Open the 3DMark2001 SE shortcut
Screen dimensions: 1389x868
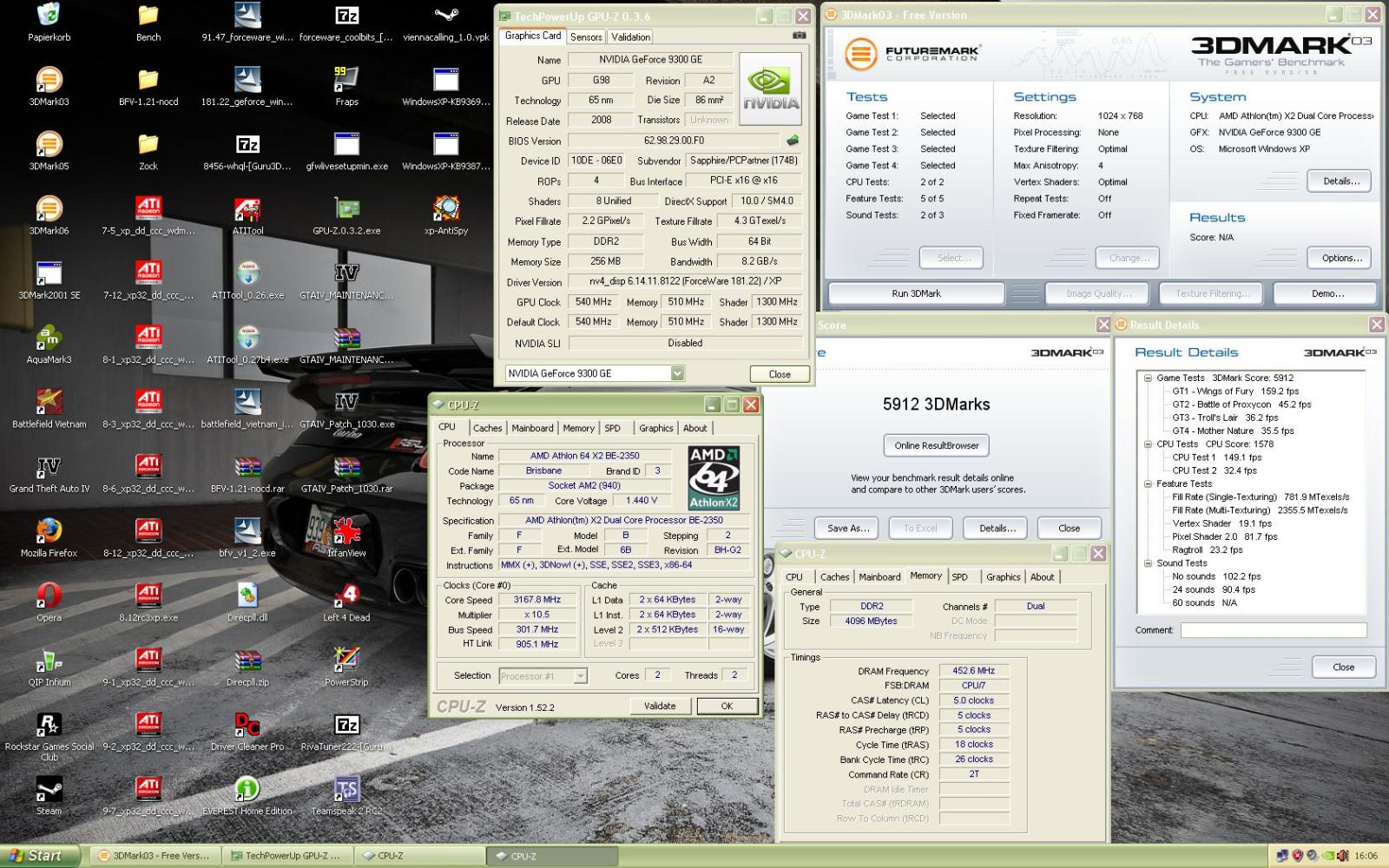pyautogui.click(x=49, y=273)
